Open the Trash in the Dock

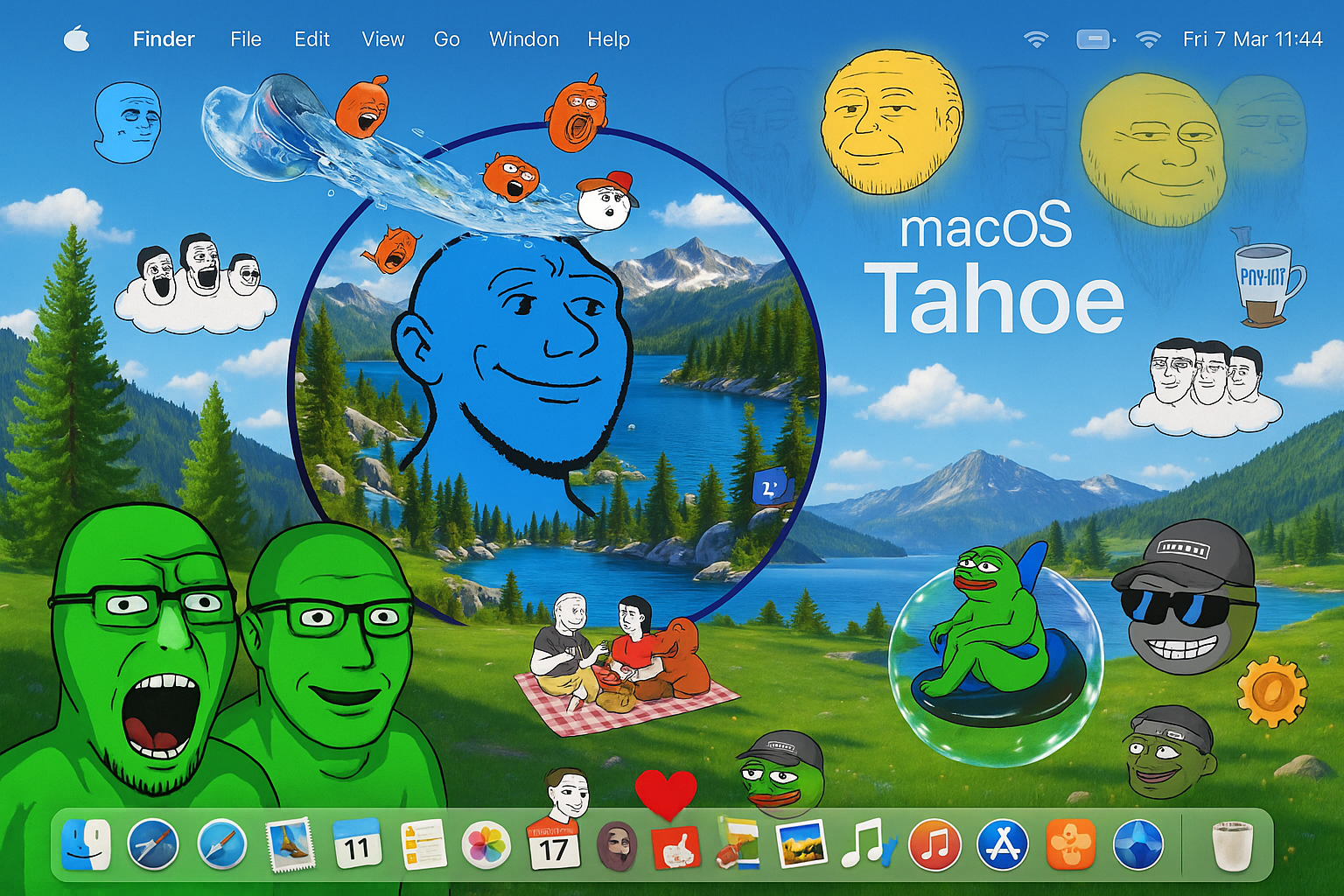click(x=1232, y=845)
